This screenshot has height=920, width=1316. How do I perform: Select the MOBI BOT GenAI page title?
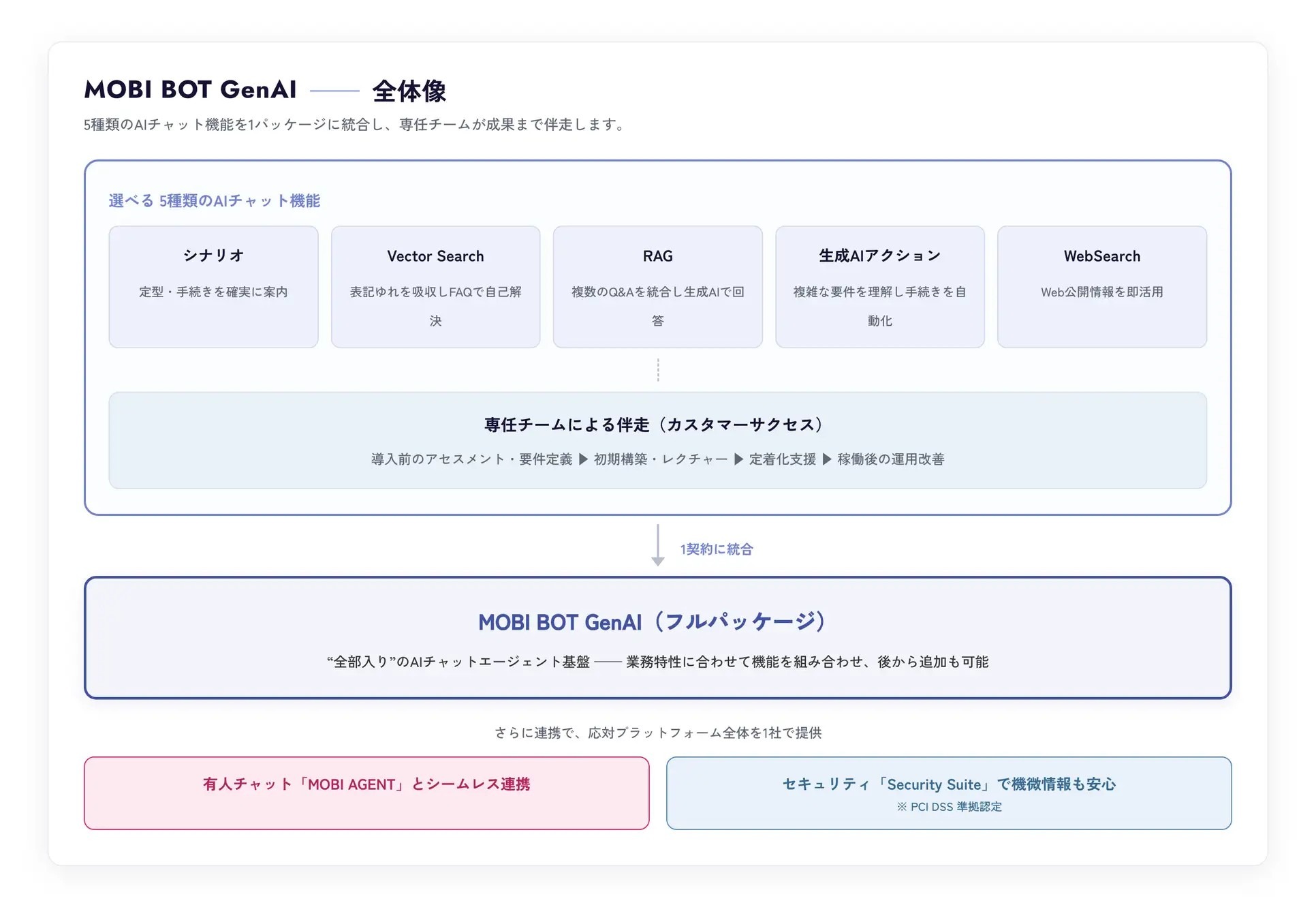pos(191,90)
